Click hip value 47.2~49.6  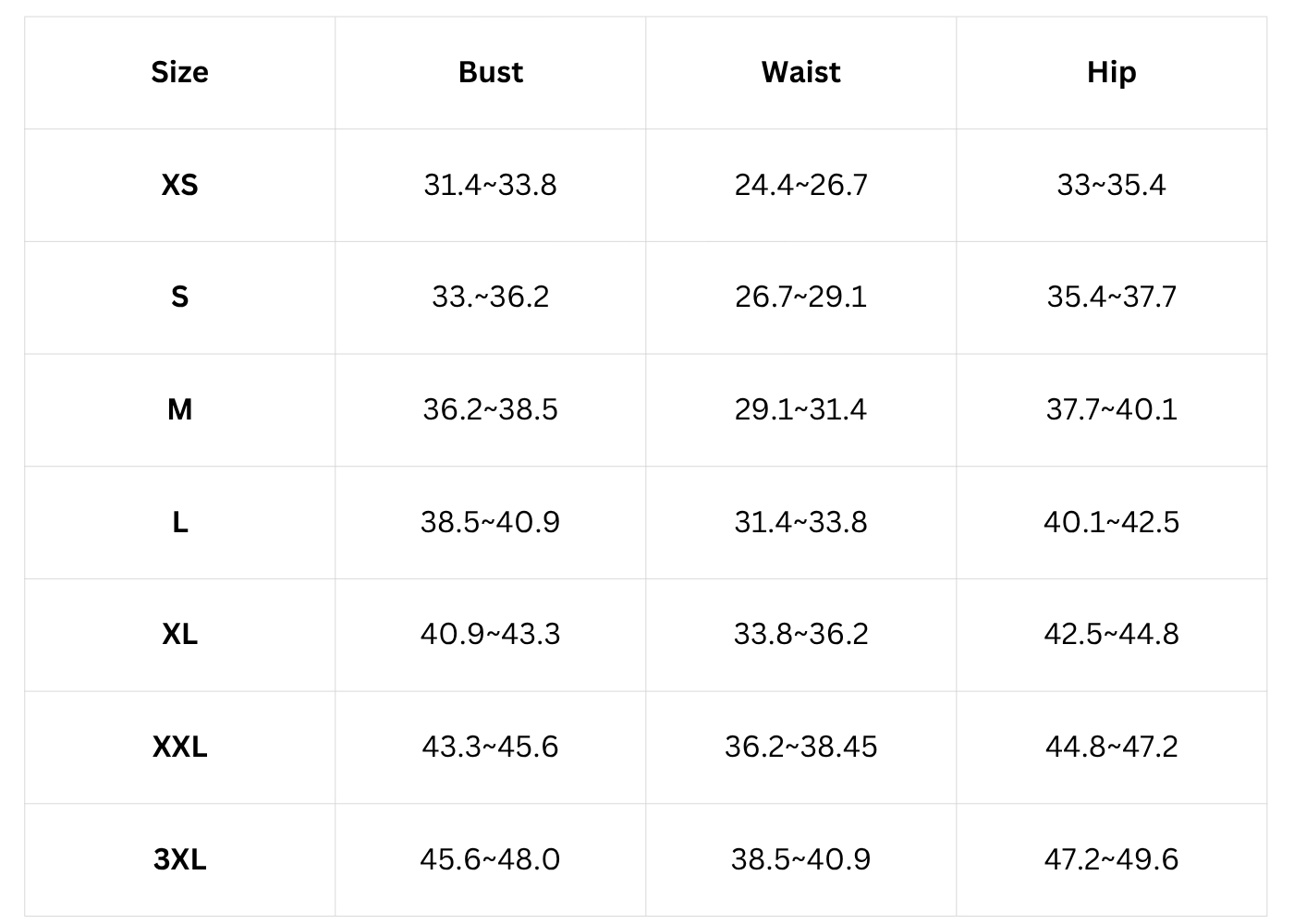[1111, 859]
